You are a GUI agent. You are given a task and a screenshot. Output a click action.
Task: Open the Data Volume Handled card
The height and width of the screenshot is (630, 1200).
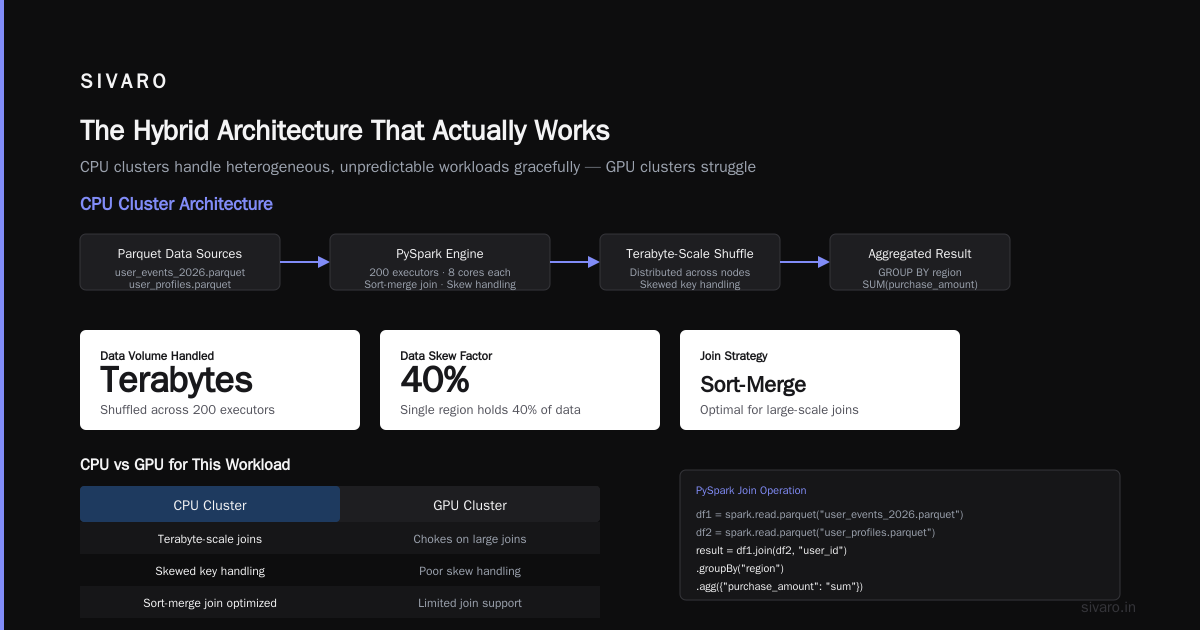(x=220, y=380)
